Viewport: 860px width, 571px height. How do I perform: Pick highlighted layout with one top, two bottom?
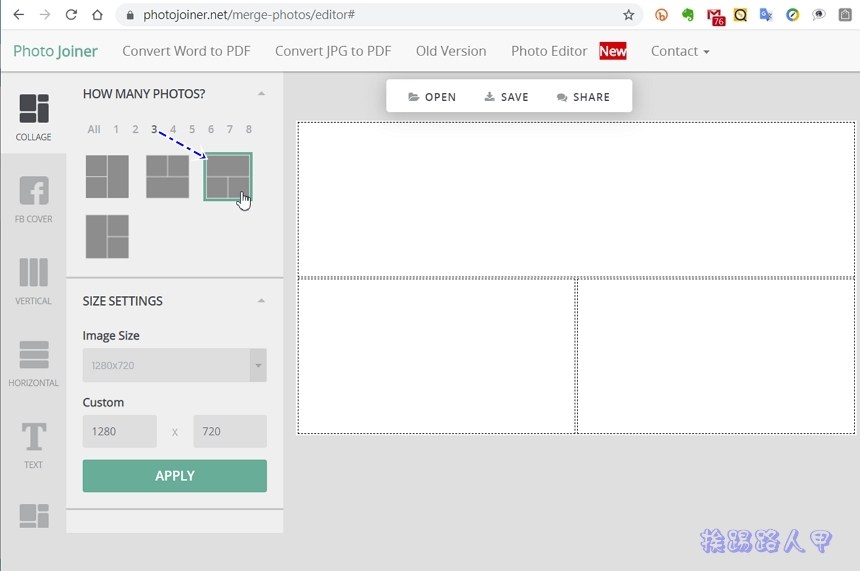pyautogui.click(x=228, y=177)
